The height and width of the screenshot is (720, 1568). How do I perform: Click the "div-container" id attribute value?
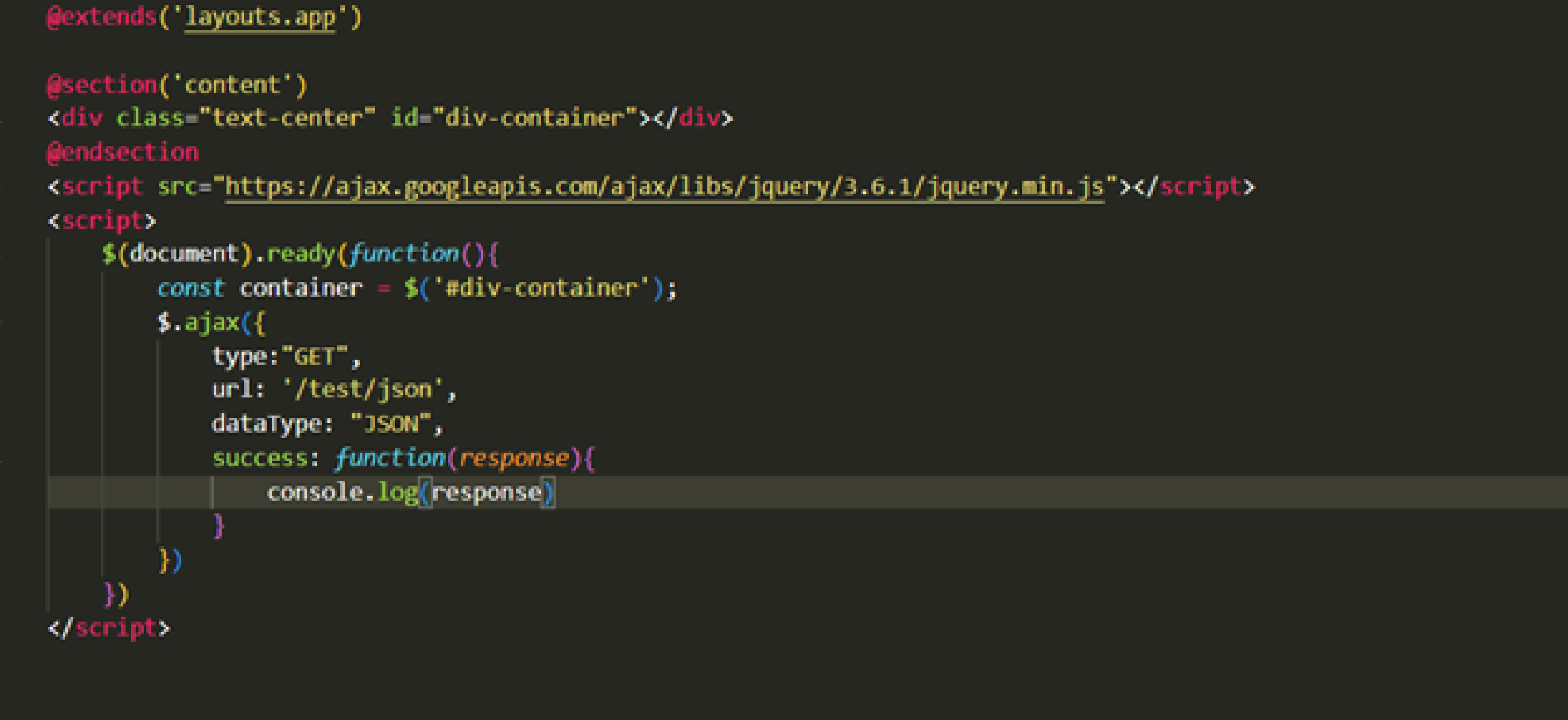(x=535, y=118)
